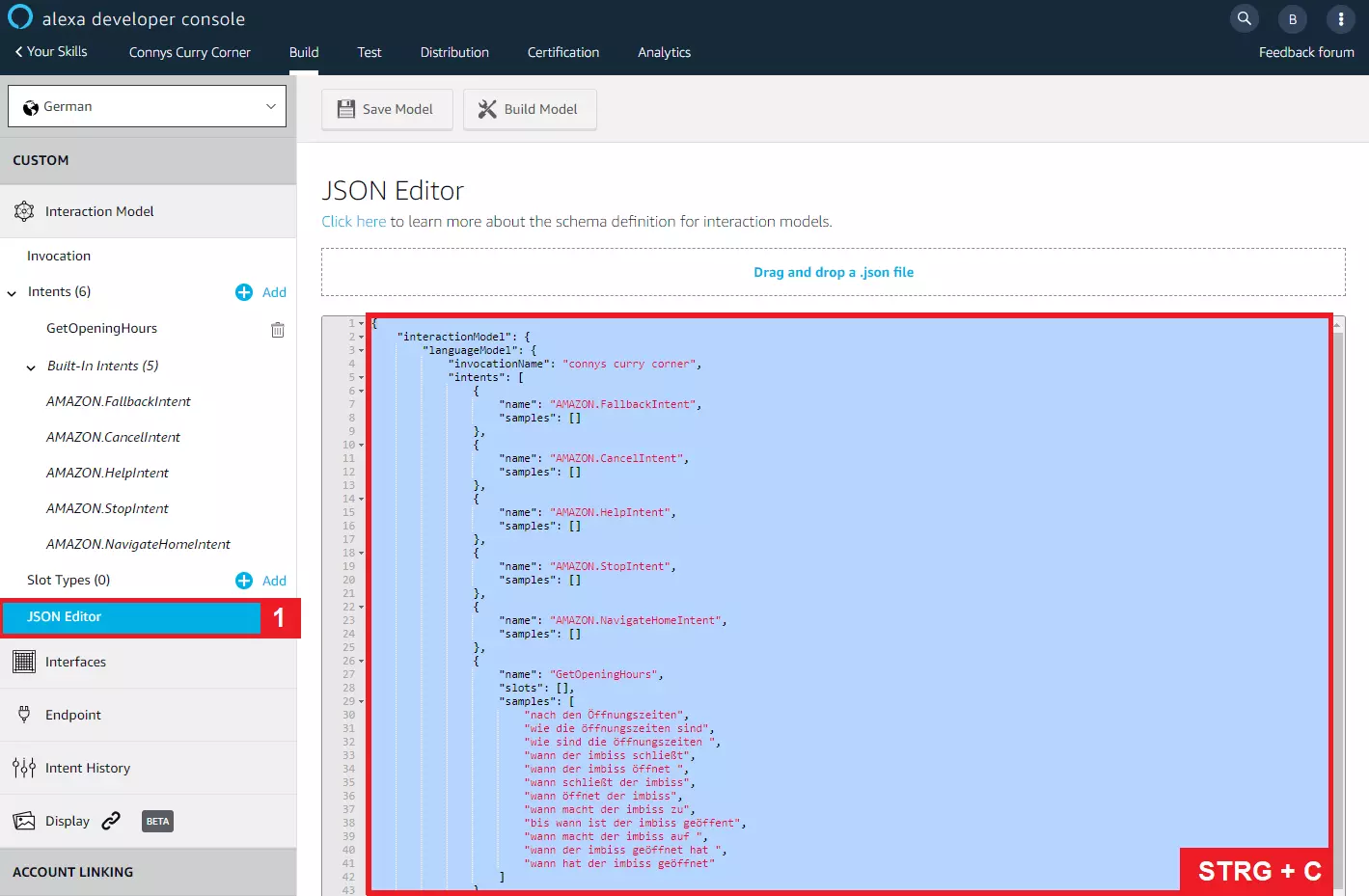The height and width of the screenshot is (896, 1369).
Task: Click the Connys Curry Corner skill name
Action: [x=190, y=52]
